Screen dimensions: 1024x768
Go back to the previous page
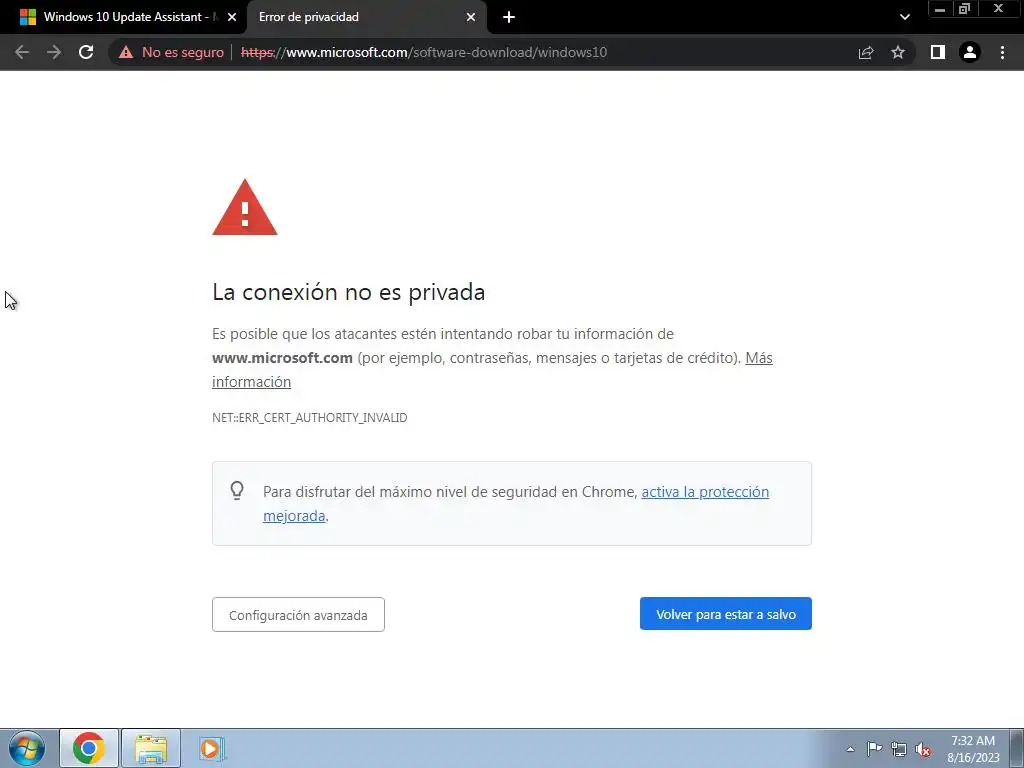pyautogui.click(x=22, y=52)
